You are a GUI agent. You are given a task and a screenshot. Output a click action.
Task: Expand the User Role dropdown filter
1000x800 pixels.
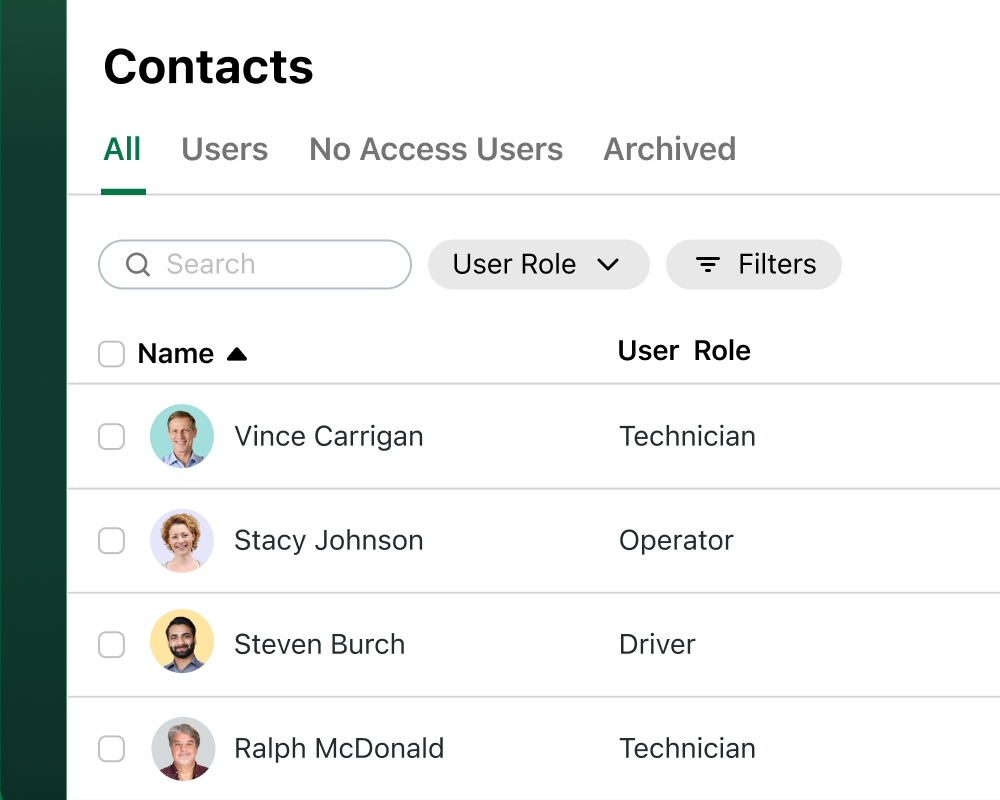pos(539,264)
